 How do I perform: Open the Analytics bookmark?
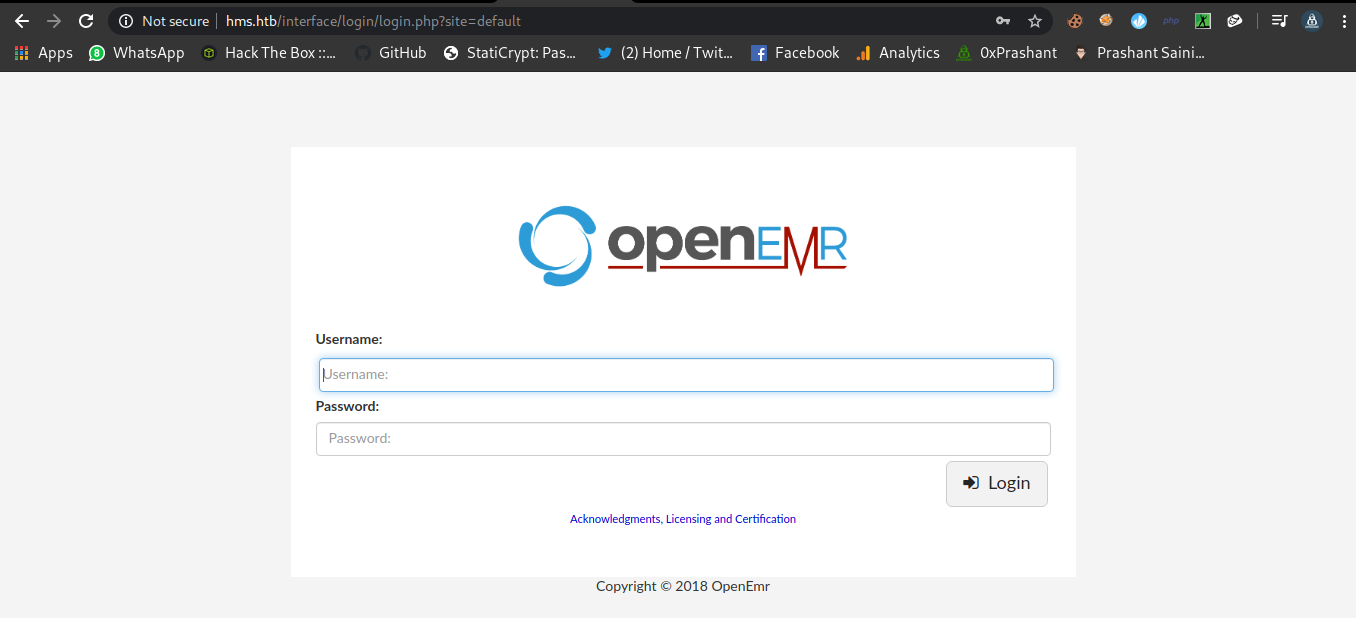(x=898, y=53)
